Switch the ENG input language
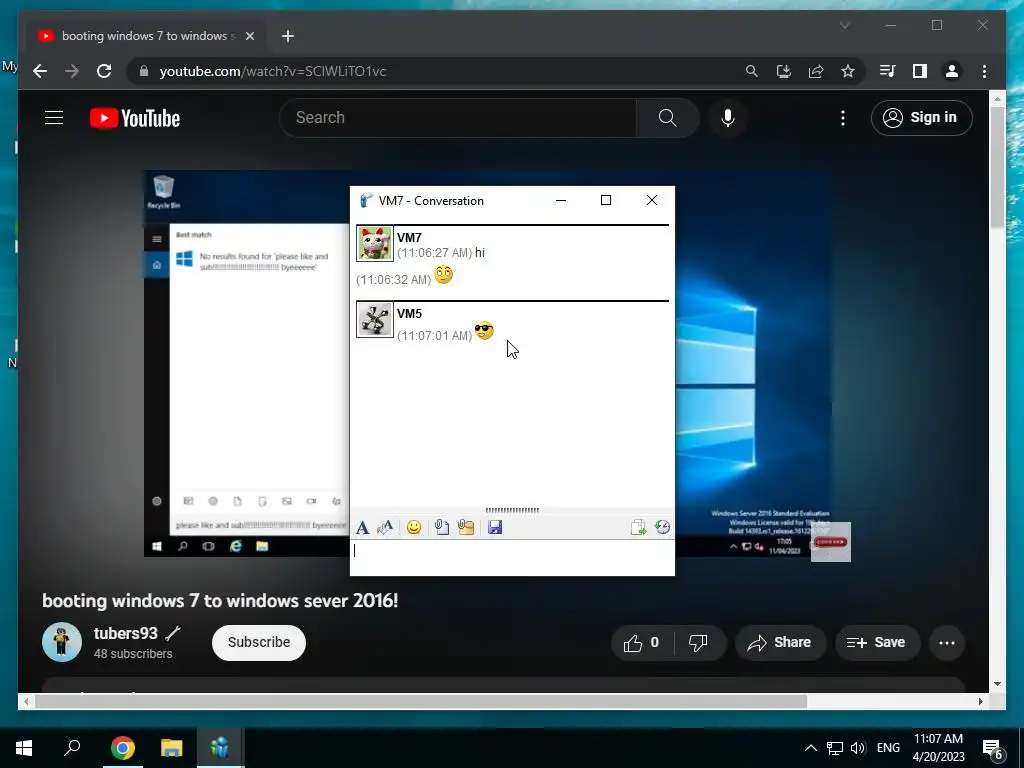Screen dimensions: 1024x768 (x=888, y=748)
